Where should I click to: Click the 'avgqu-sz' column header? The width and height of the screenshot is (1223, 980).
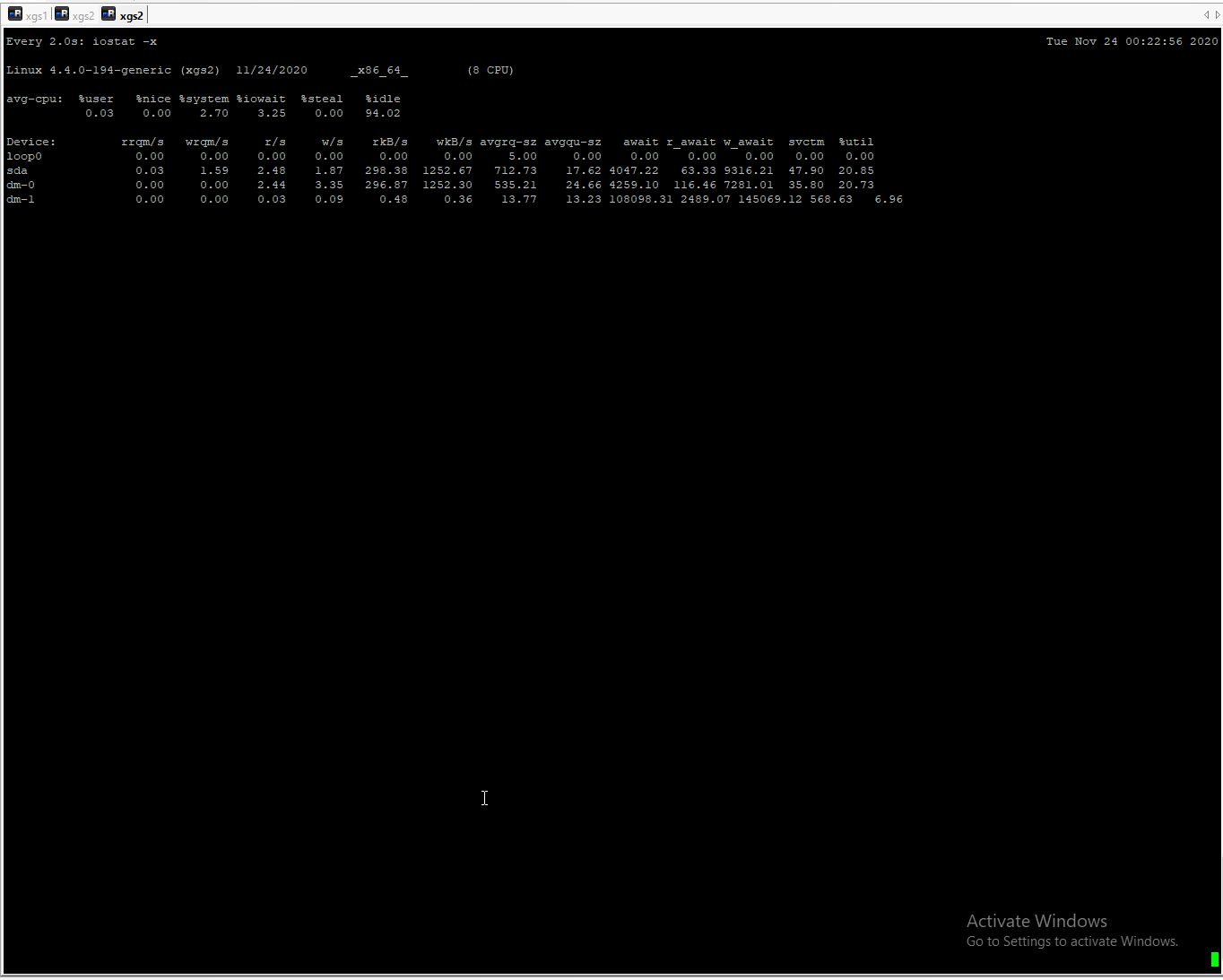click(573, 142)
